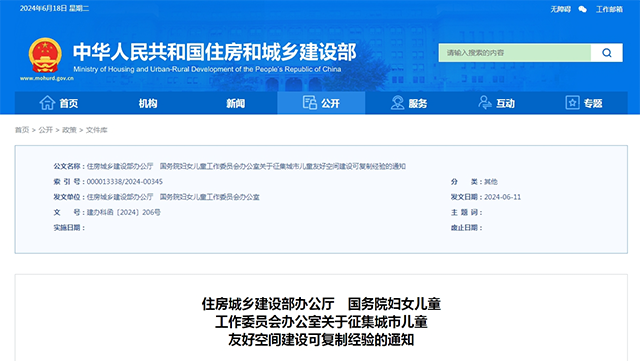Image resolution: width=640 pixels, height=361 pixels.
Task: Click the issue date 2024-06-11
Action: point(502,197)
